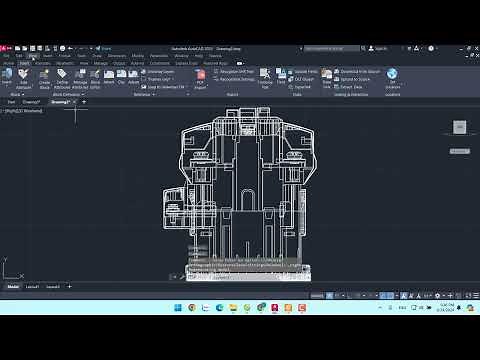Click Download from Source button

357,71
